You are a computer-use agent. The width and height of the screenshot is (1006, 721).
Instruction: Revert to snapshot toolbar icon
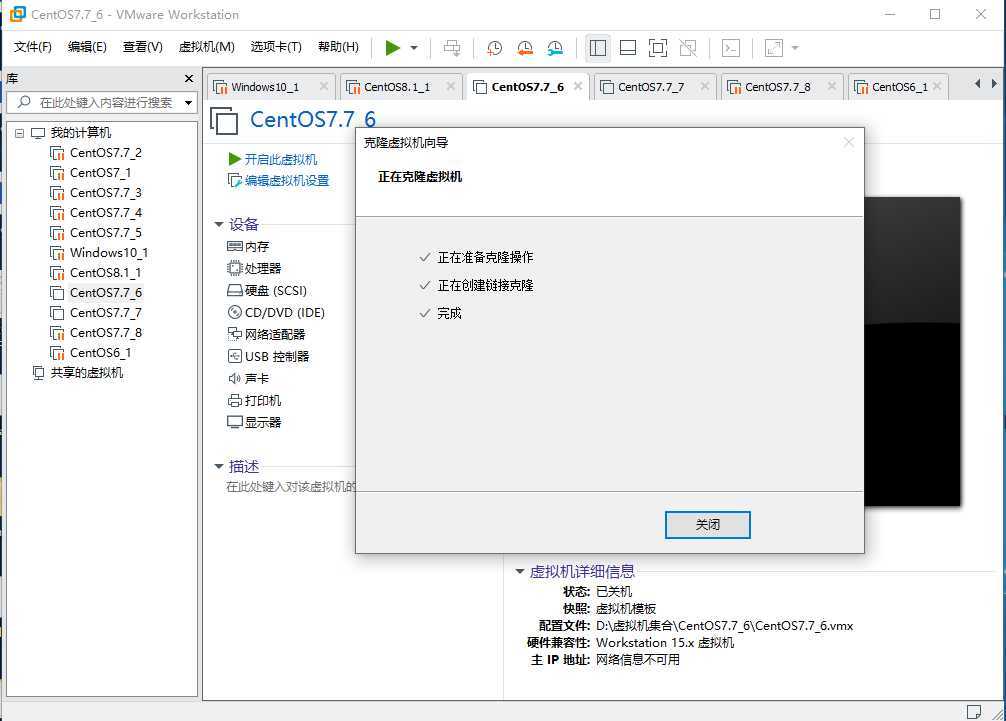[x=525, y=48]
